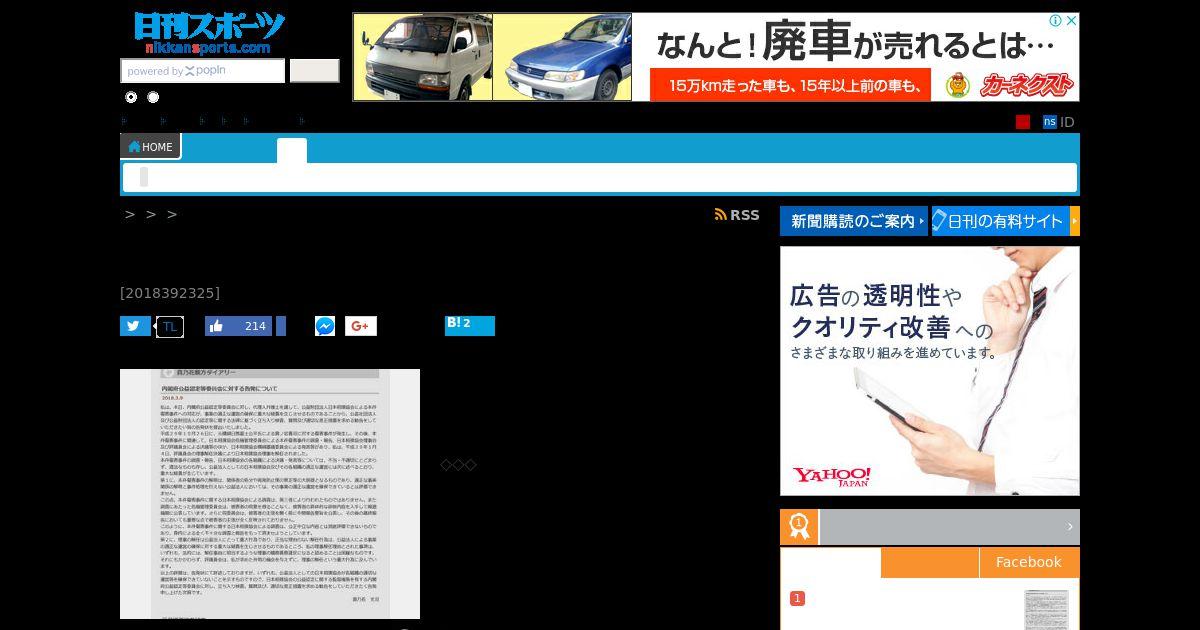Screen dimensions: 1200x630
Task: Click the white highlighted tab next to HOME
Action: (292, 150)
